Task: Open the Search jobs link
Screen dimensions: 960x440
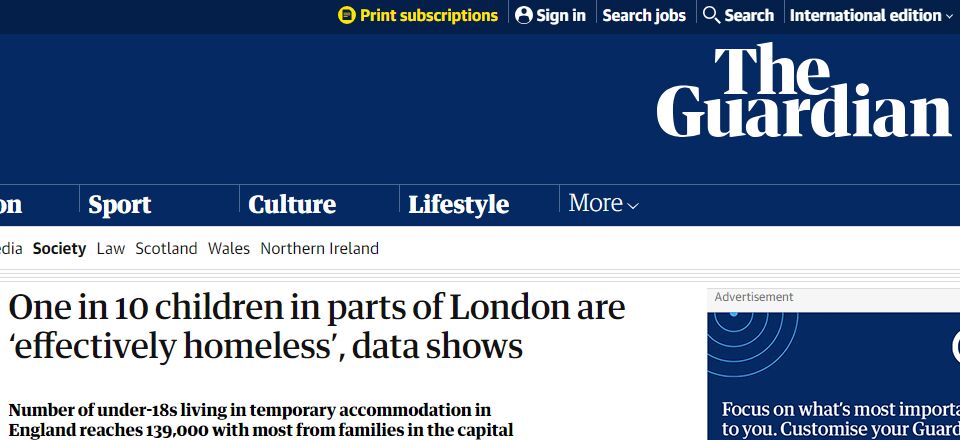Action: point(644,15)
